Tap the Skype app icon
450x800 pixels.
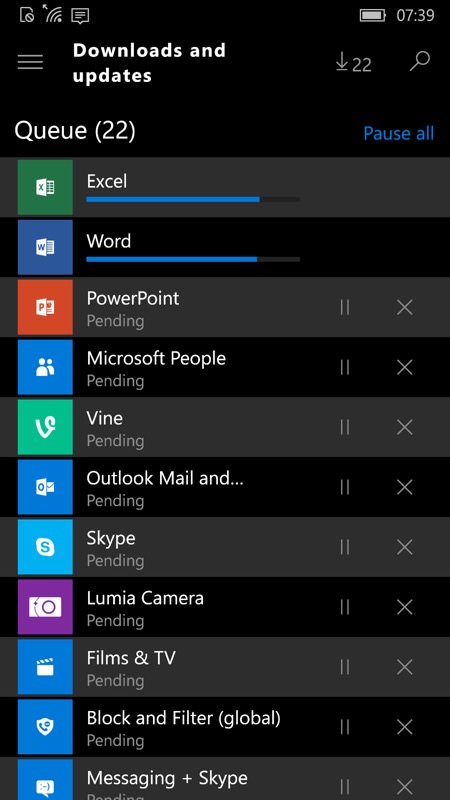point(45,547)
